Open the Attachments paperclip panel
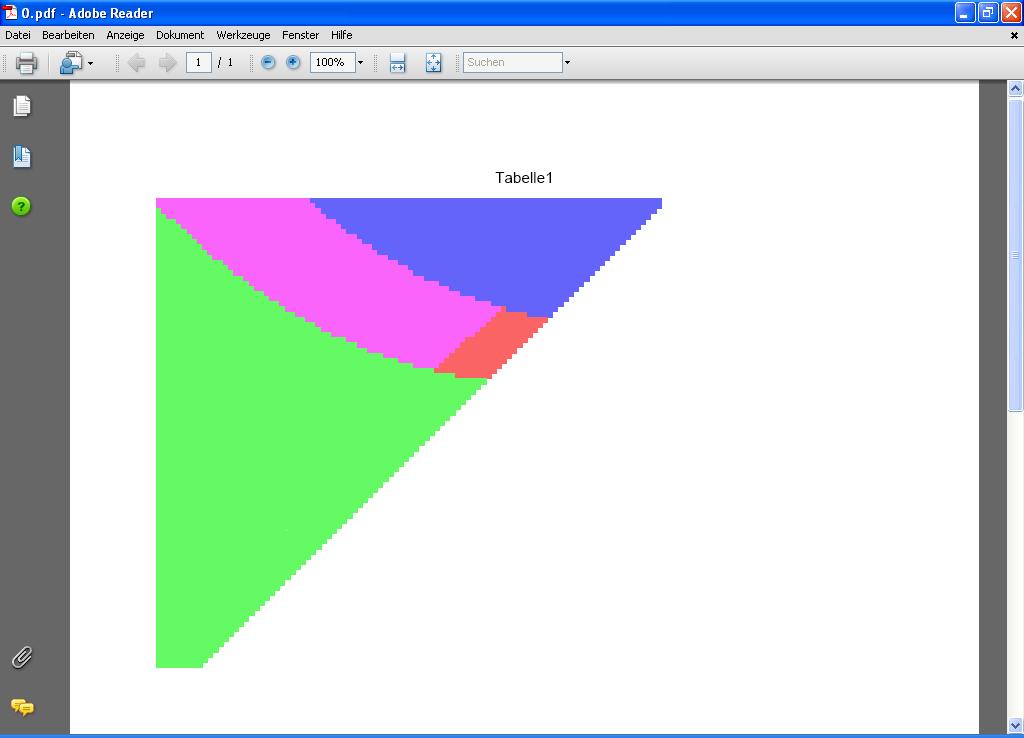The width and height of the screenshot is (1024, 738). pyautogui.click(x=21, y=657)
